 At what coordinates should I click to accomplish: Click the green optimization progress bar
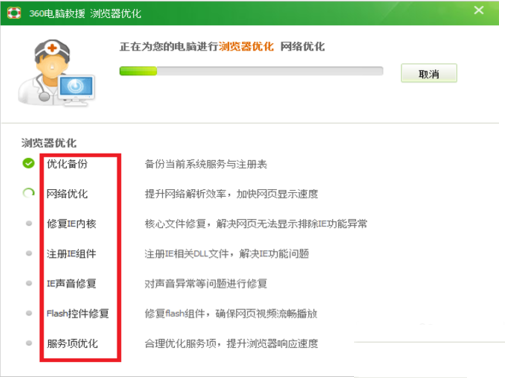[x=251, y=71]
